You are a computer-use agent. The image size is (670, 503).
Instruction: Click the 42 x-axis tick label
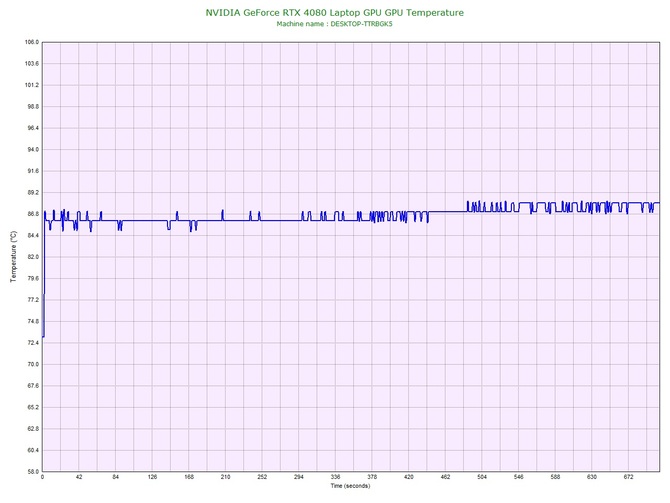pyautogui.click(x=79, y=477)
